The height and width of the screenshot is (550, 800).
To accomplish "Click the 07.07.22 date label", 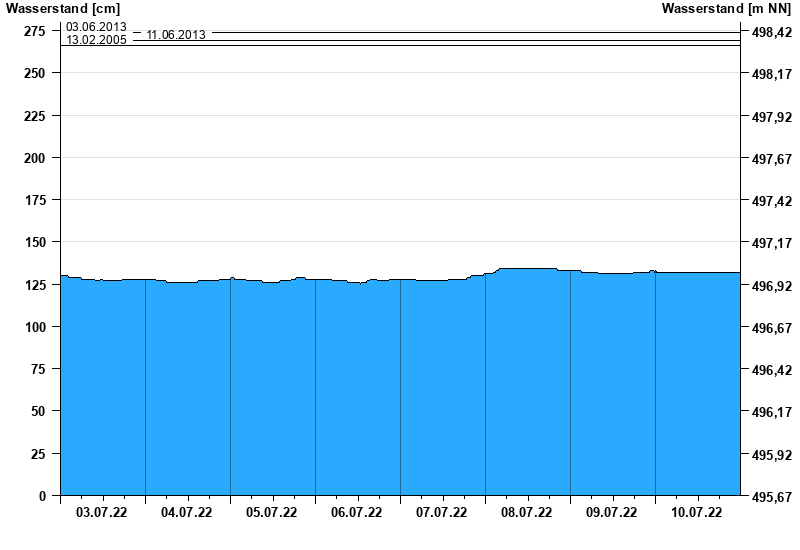I will (x=442, y=513).
